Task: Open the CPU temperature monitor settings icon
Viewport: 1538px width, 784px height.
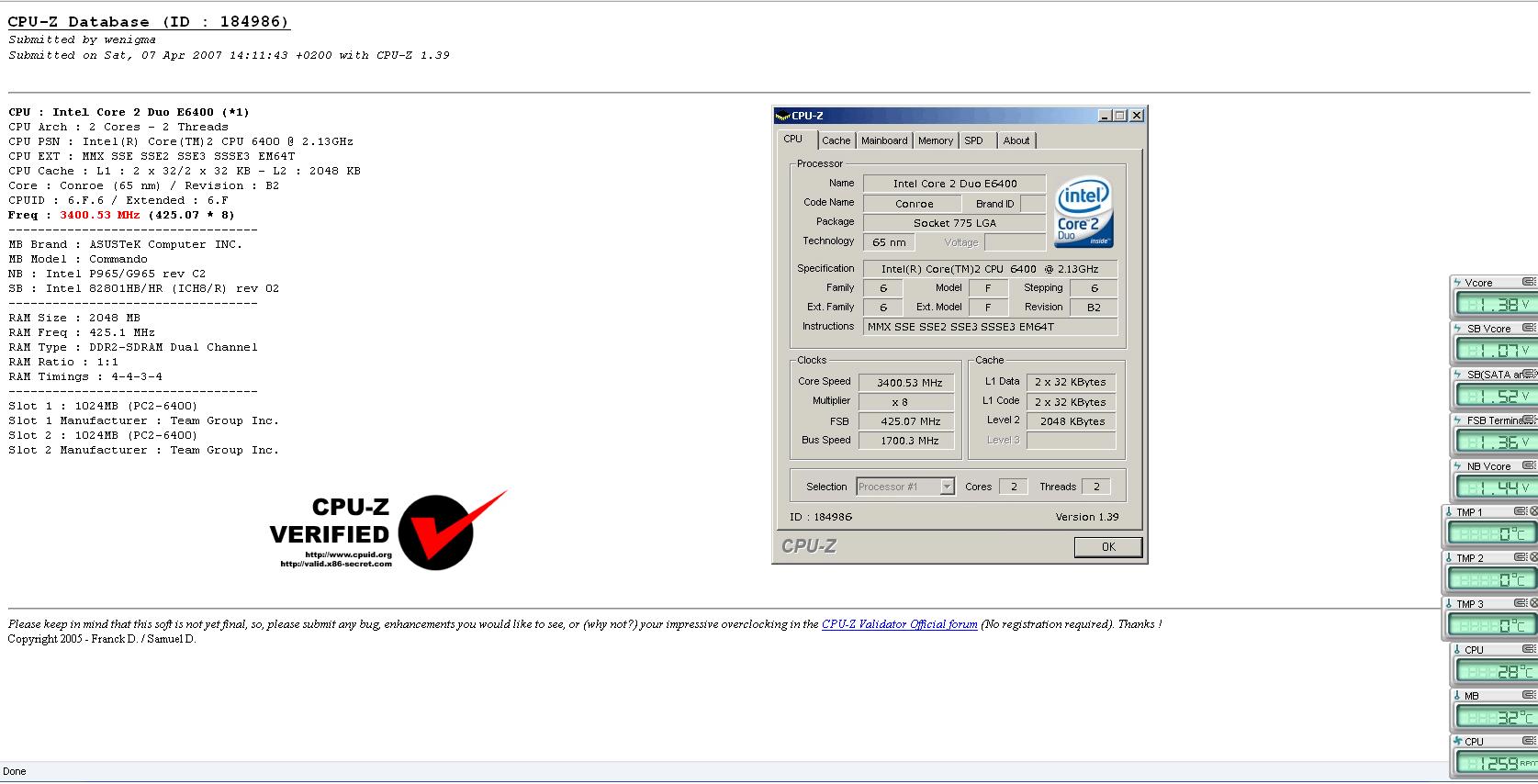Action: click(1529, 649)
